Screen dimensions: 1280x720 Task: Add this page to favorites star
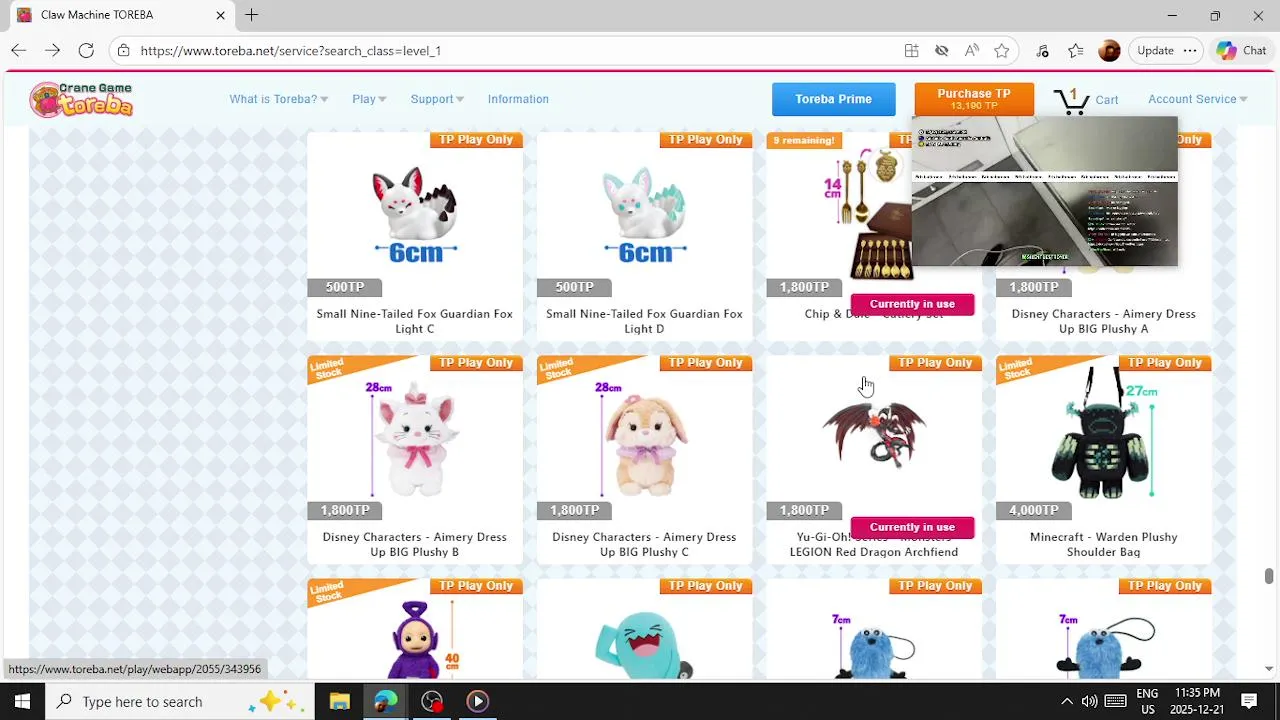point(1001,51)
